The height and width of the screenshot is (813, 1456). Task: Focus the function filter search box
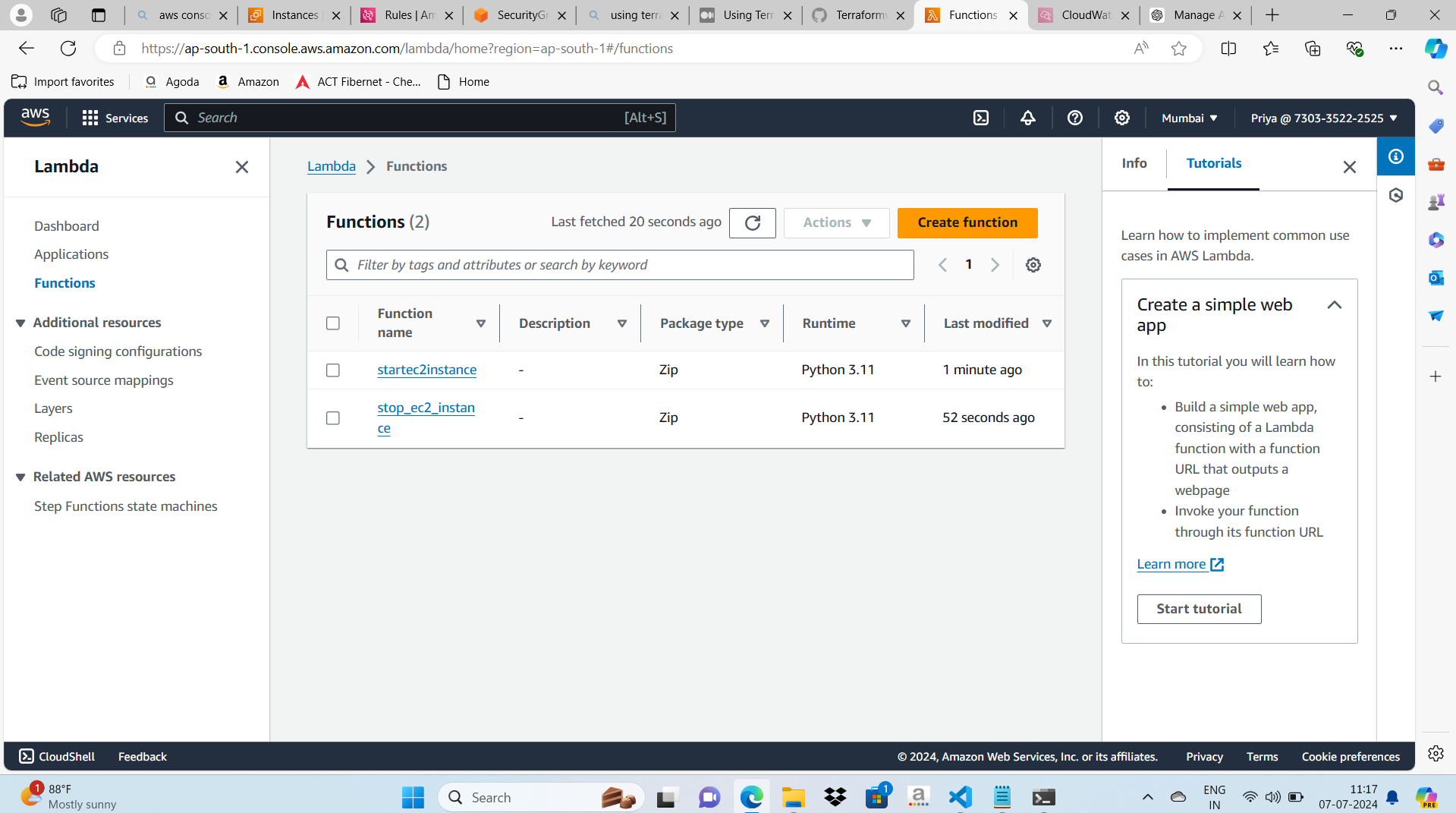point(620,265)
